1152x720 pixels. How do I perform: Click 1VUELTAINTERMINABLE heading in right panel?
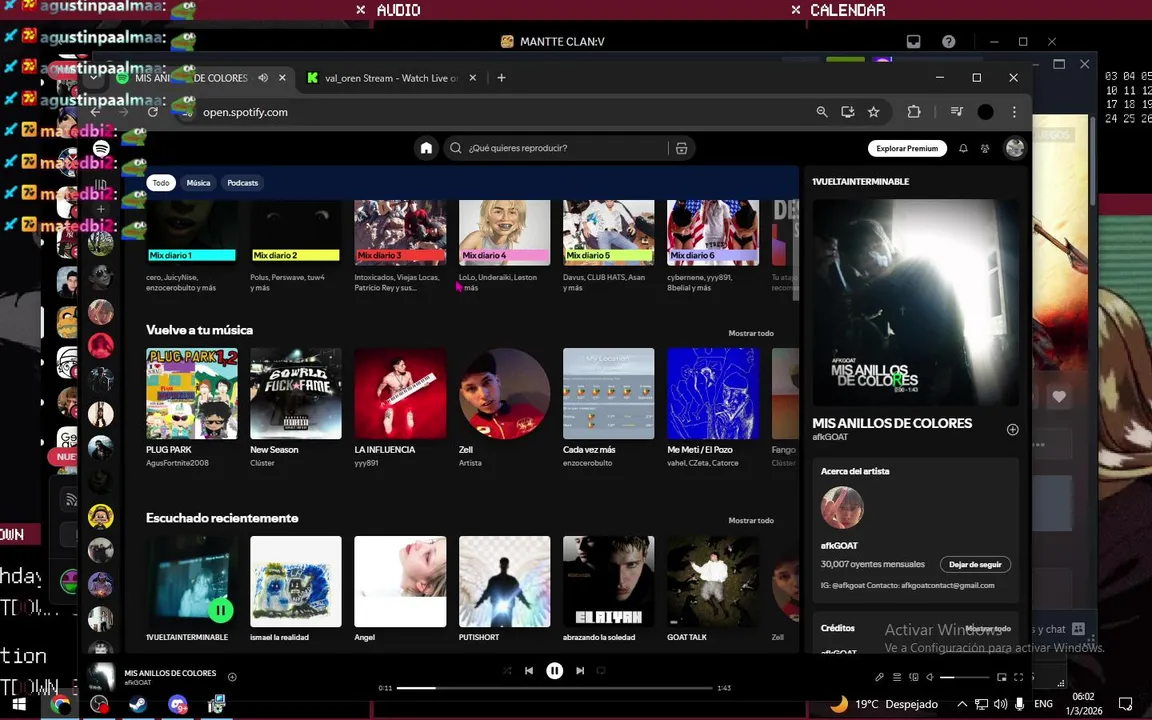coord(860,181)
